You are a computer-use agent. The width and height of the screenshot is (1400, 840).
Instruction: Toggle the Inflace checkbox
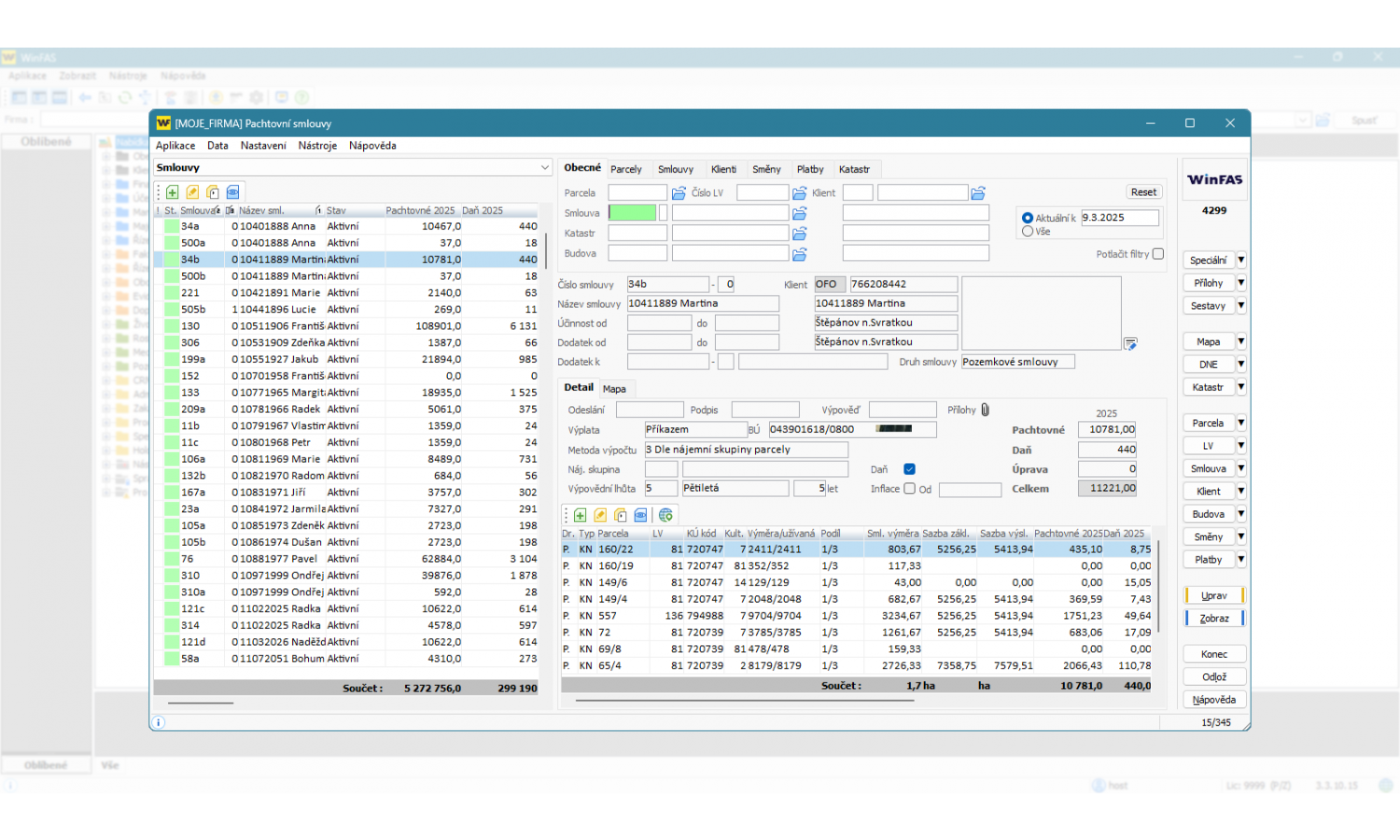point(909,488)
